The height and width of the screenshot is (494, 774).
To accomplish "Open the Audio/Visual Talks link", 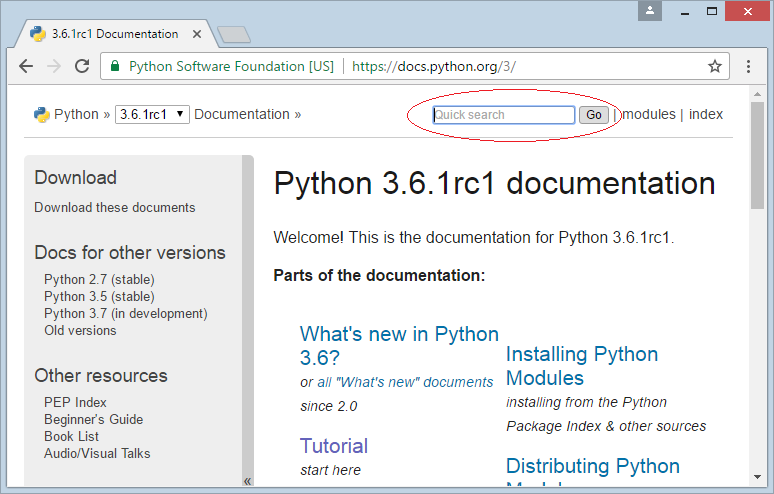I will coord(97,454).
